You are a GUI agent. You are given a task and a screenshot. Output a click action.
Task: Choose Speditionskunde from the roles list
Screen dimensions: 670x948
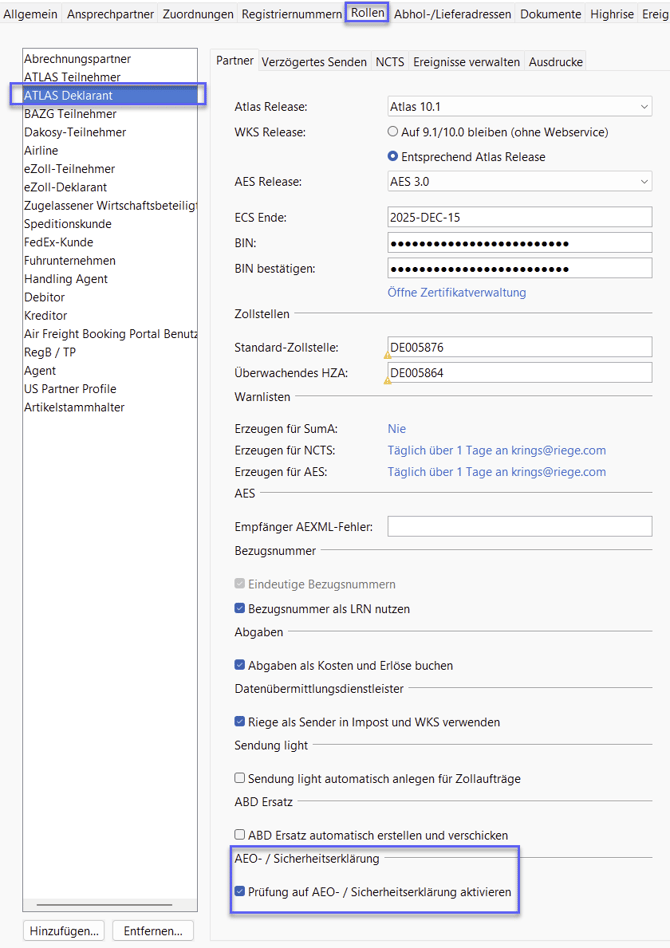[x=68, y=224]
